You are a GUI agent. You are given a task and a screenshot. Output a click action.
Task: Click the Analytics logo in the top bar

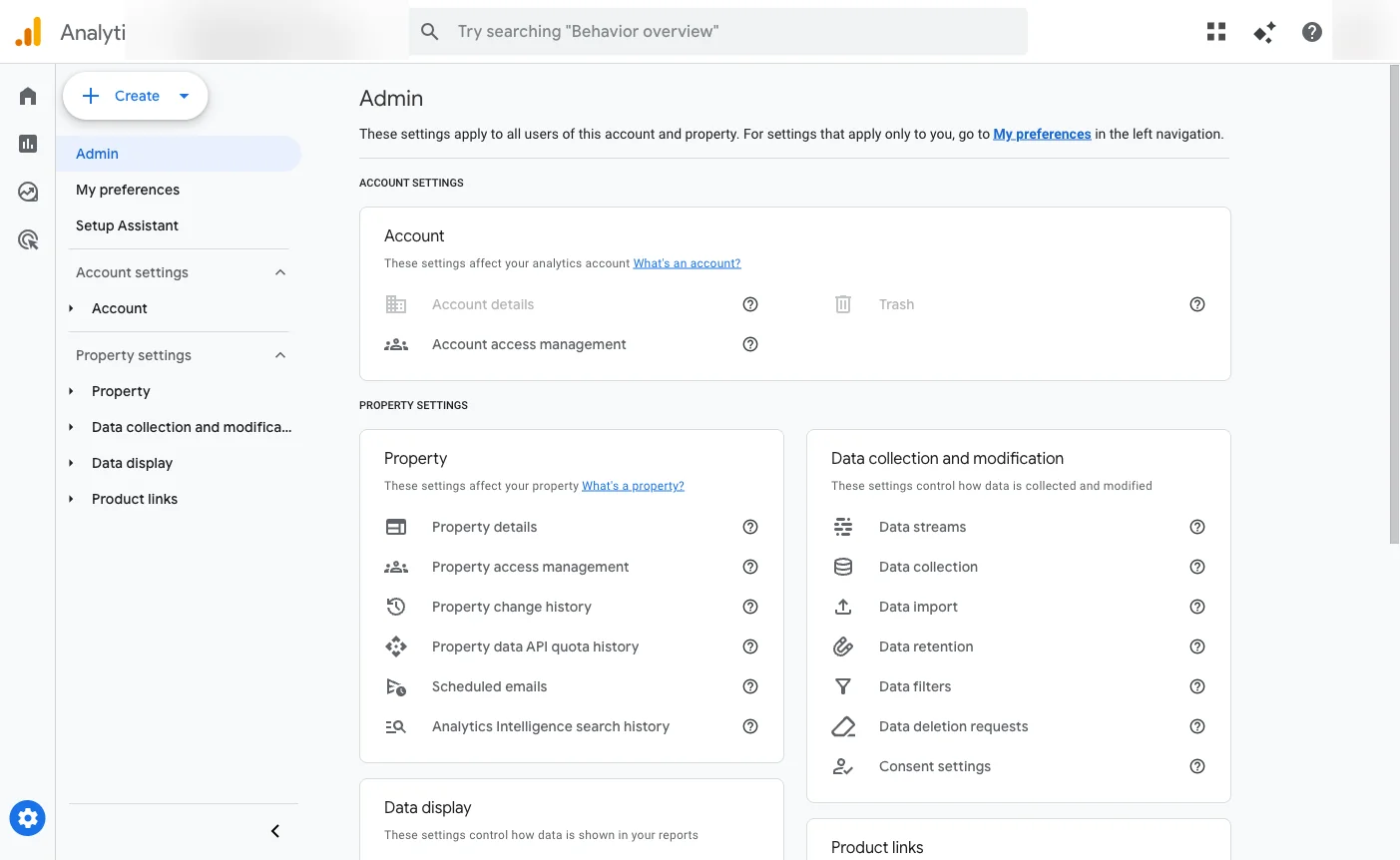pos(28,31)
